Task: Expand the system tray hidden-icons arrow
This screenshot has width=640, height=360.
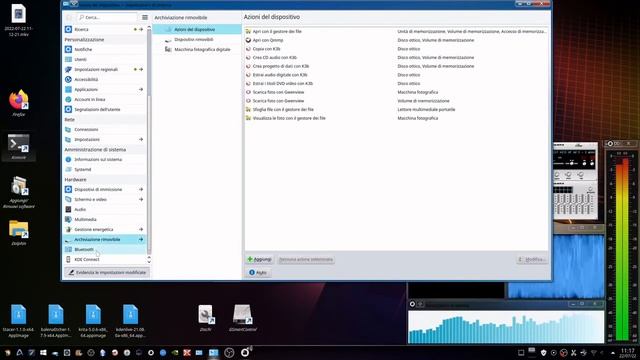Action: 613,353
